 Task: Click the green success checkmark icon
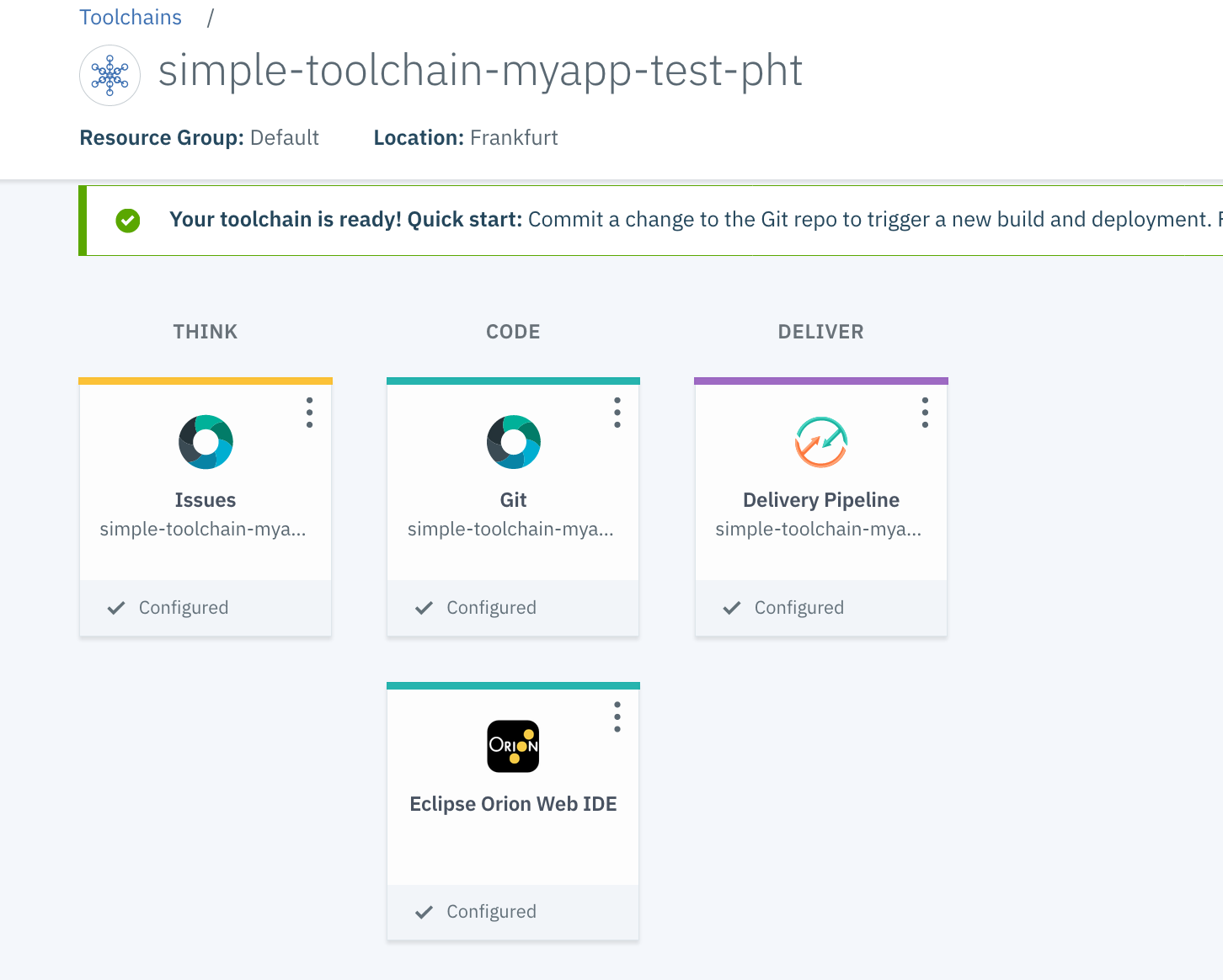point(128,221)
